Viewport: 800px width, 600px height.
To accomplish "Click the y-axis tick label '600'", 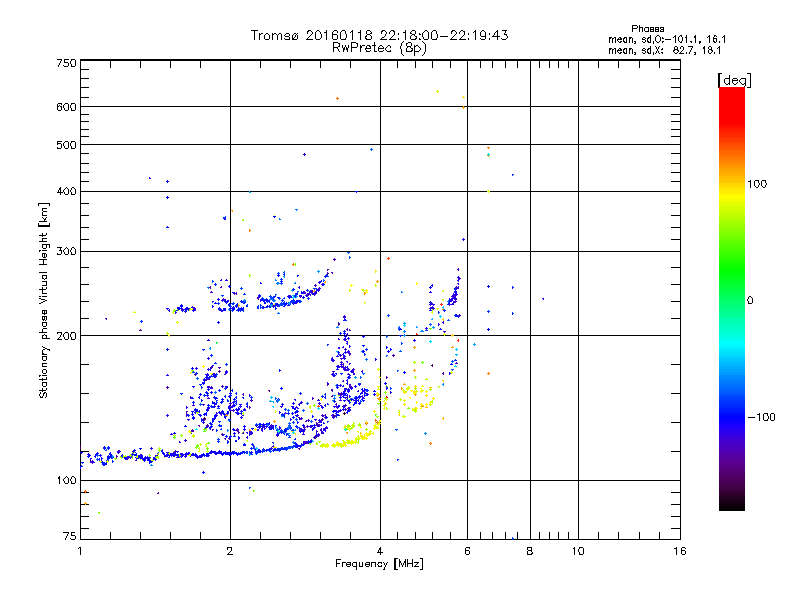I will [66, 107].
